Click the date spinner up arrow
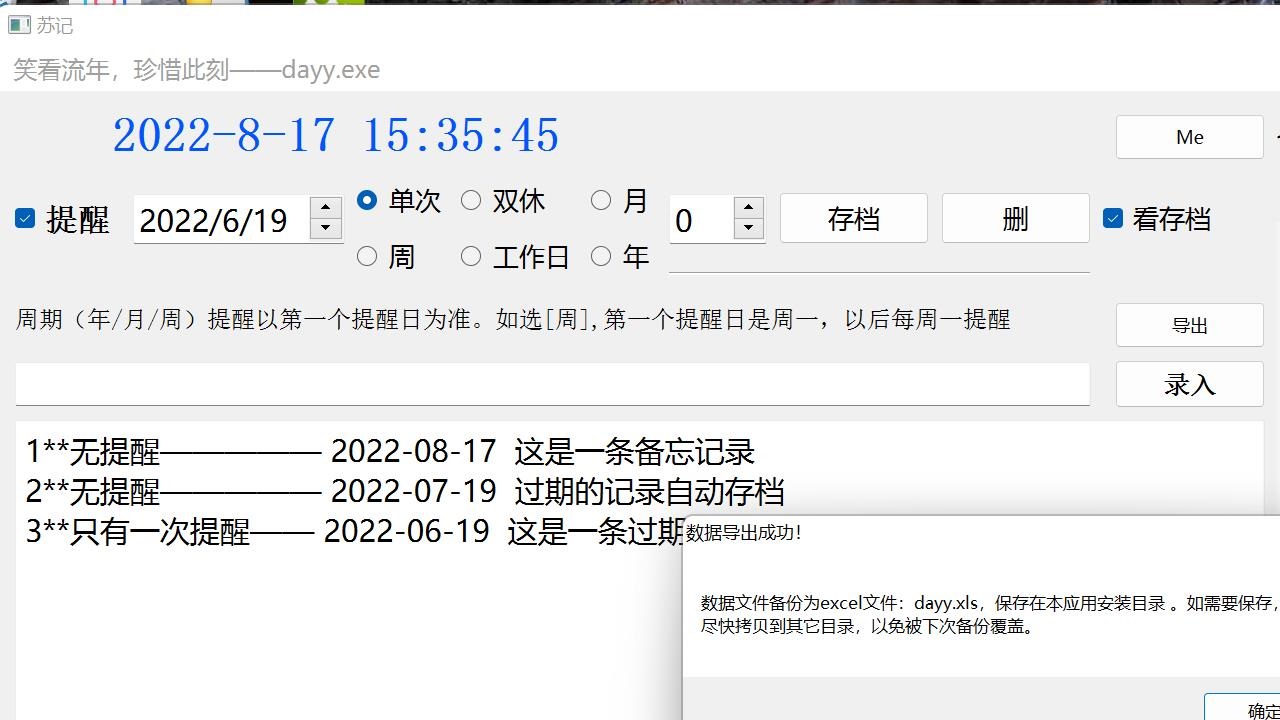Viewport: 1280px width, 720px height. pos(325,209)
